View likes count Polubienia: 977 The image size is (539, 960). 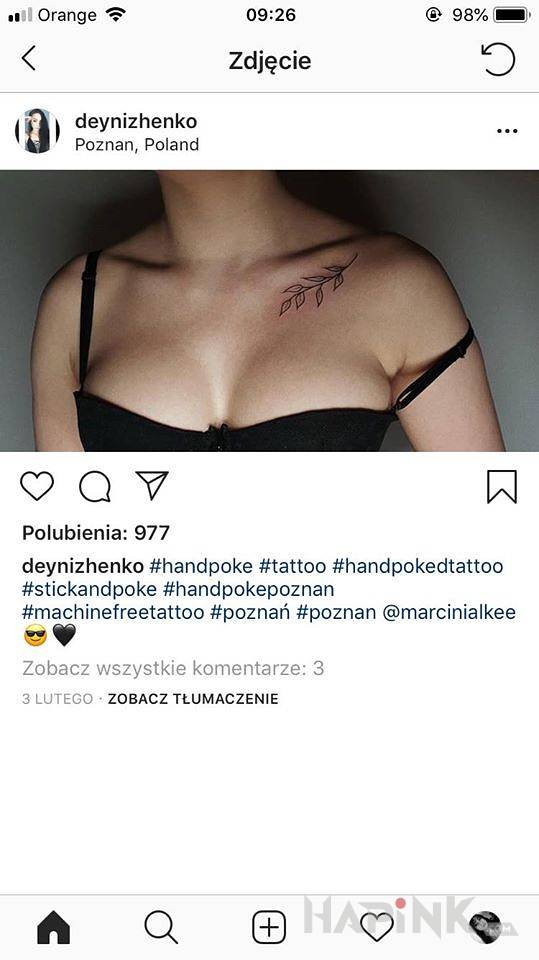tap(96, 533)
